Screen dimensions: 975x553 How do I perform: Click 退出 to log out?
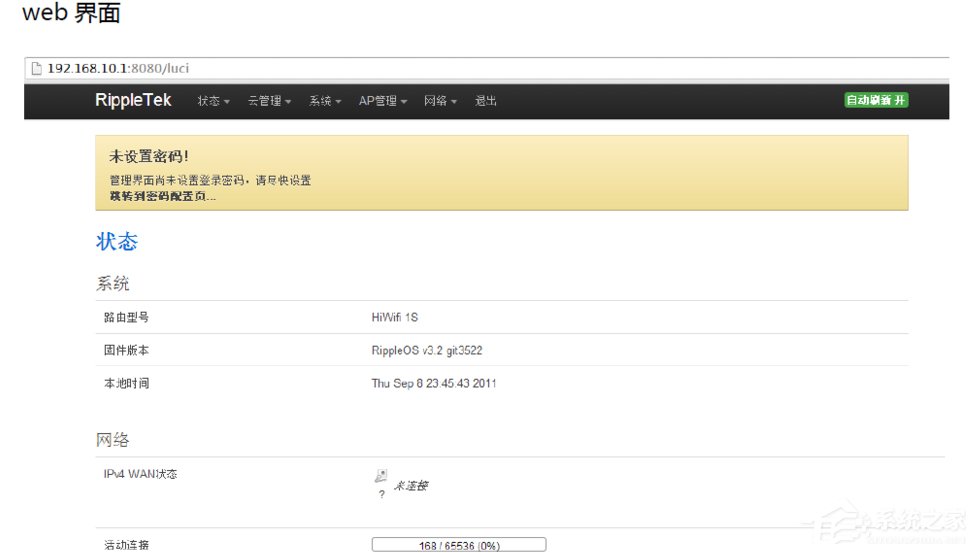[486, 101]
